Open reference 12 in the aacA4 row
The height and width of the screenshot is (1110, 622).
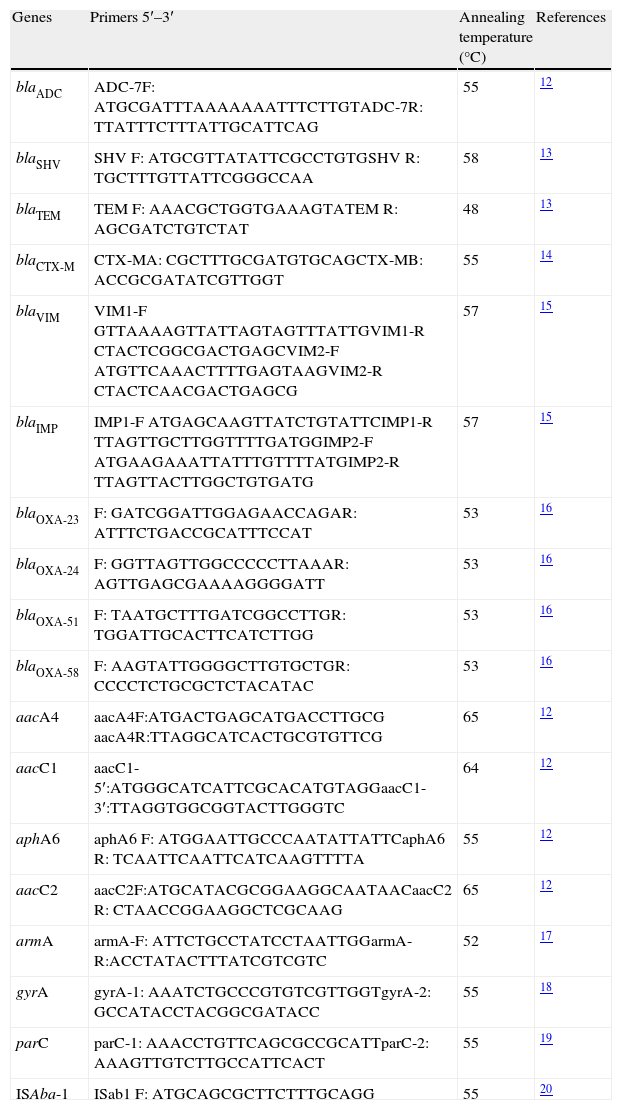[546, 713]
